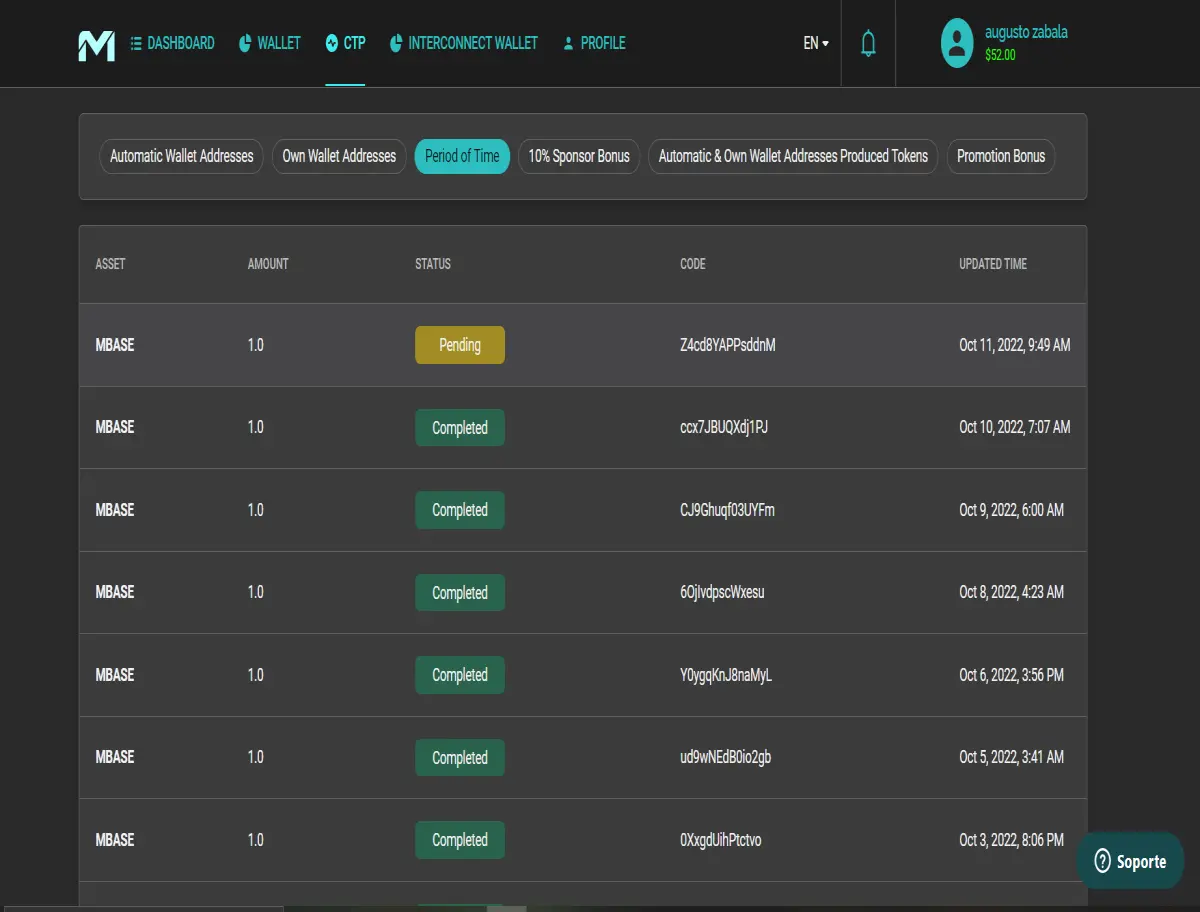Switch to 10% Sponsor Bonus tab
This screenshot has height=912, width=1200.
(x=579, y=156)
